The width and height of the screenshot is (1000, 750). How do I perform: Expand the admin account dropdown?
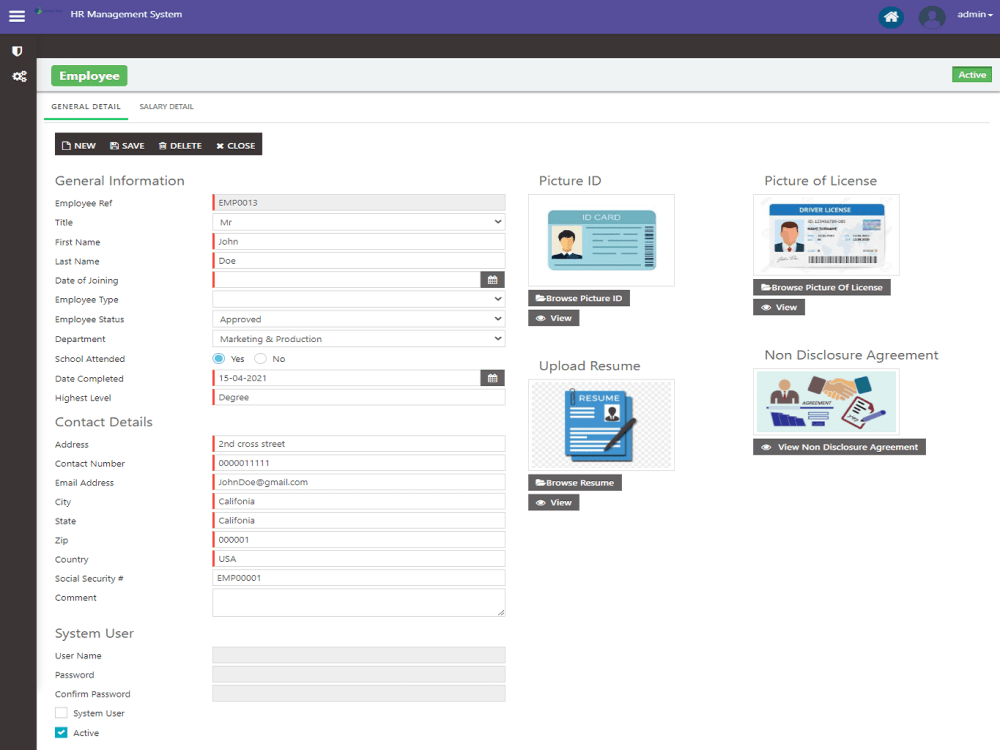[973, 14]
